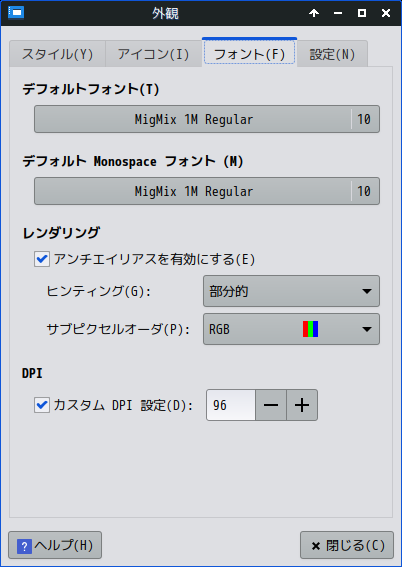Screen dimensions: 402x567
Task: Click the DPI value field showing 96
Action: click(x=231, y=405)
